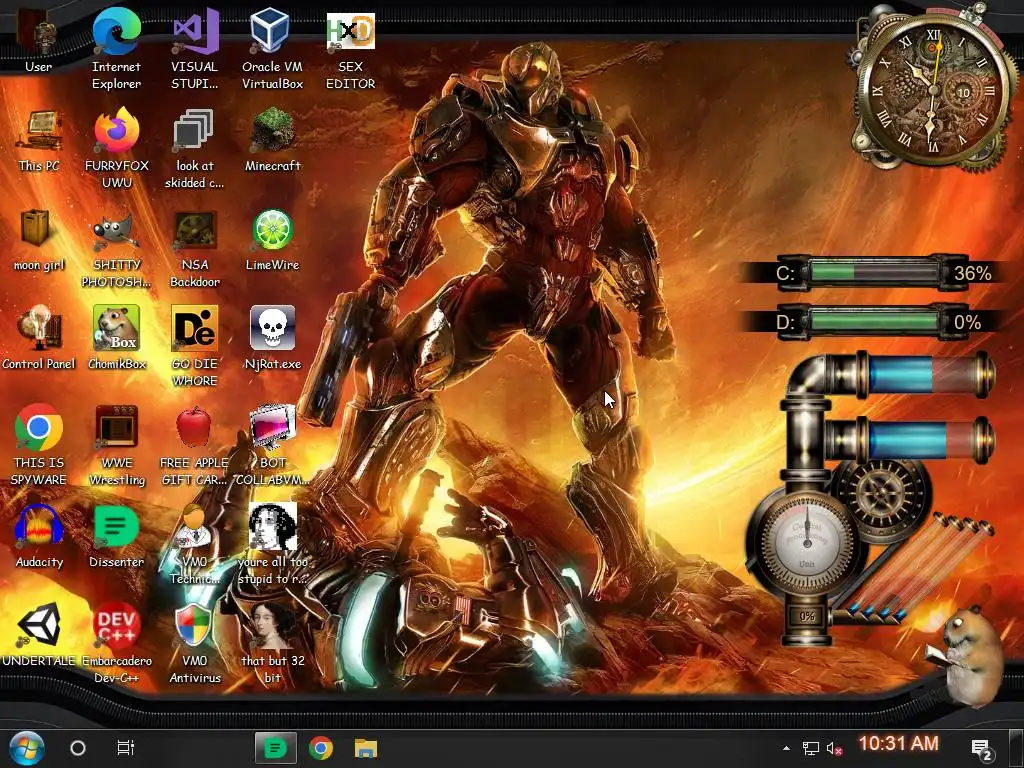Select the Dissenter desktop icon
The height and width of the screenshot is (768, 1024).
(116, 536)
